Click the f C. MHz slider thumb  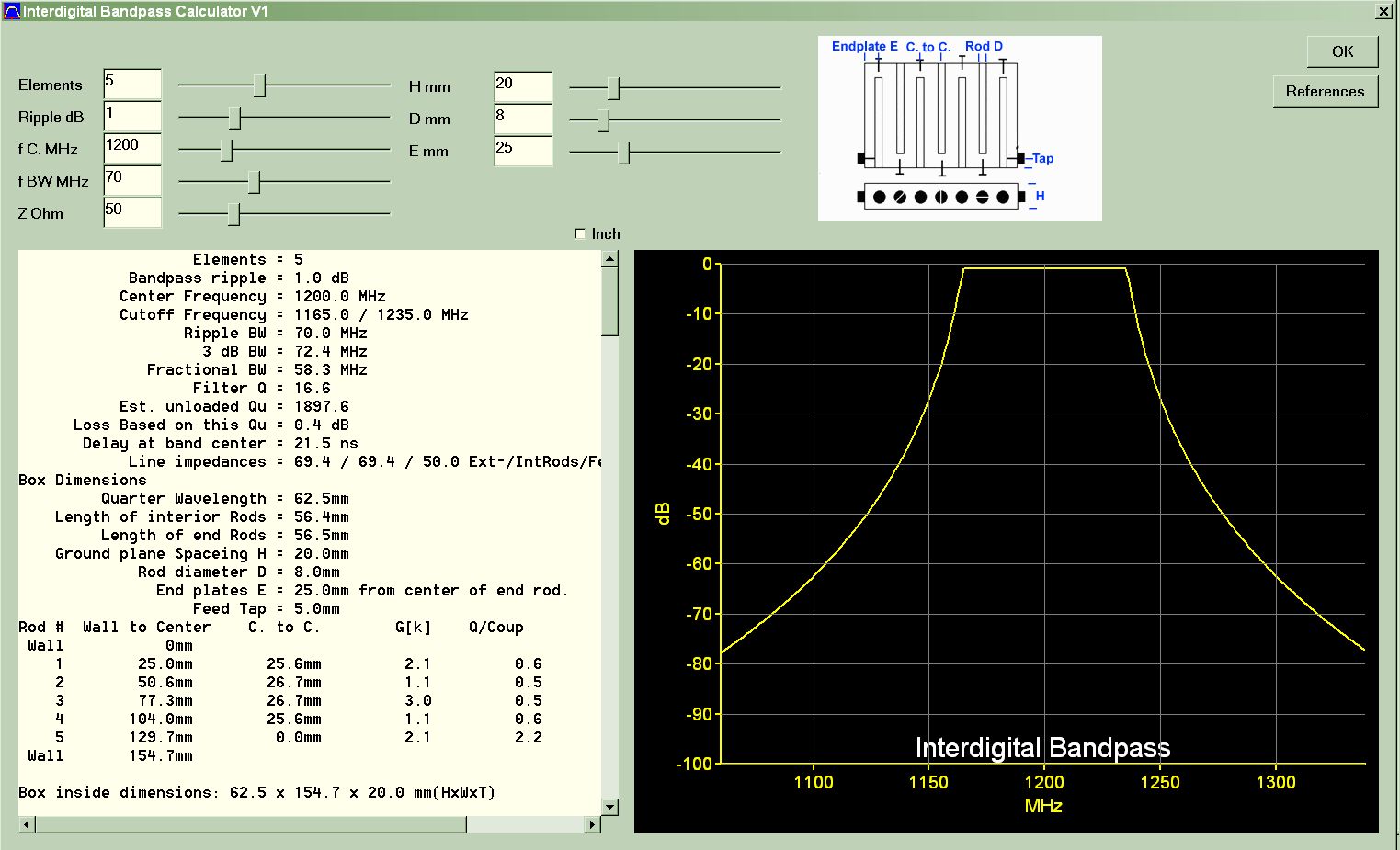click(x=227, y=150)
